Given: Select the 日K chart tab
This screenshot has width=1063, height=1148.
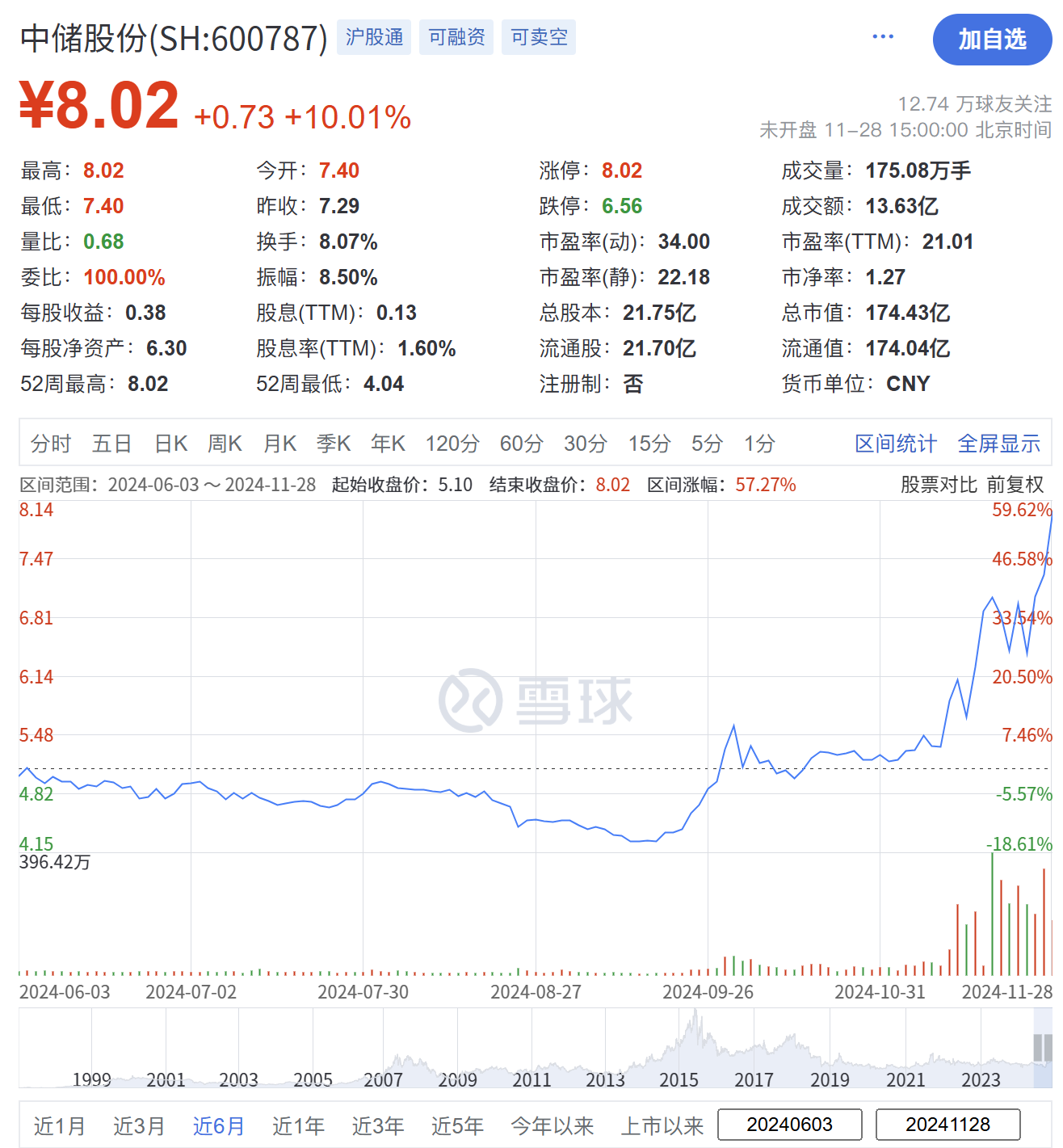Looking at the screenshot, I should pyautogui.click(x=171, y=444).
